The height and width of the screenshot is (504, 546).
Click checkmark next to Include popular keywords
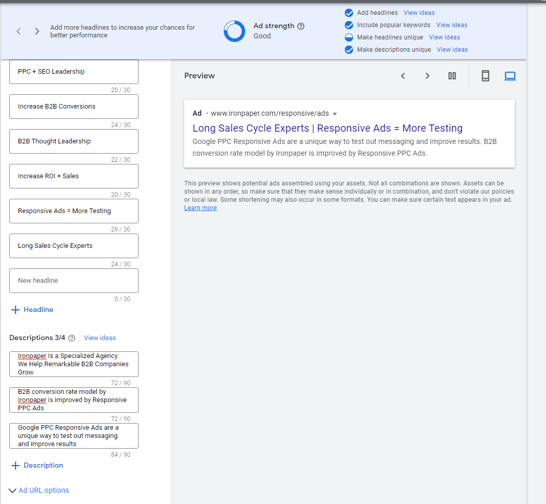(349, 25)
